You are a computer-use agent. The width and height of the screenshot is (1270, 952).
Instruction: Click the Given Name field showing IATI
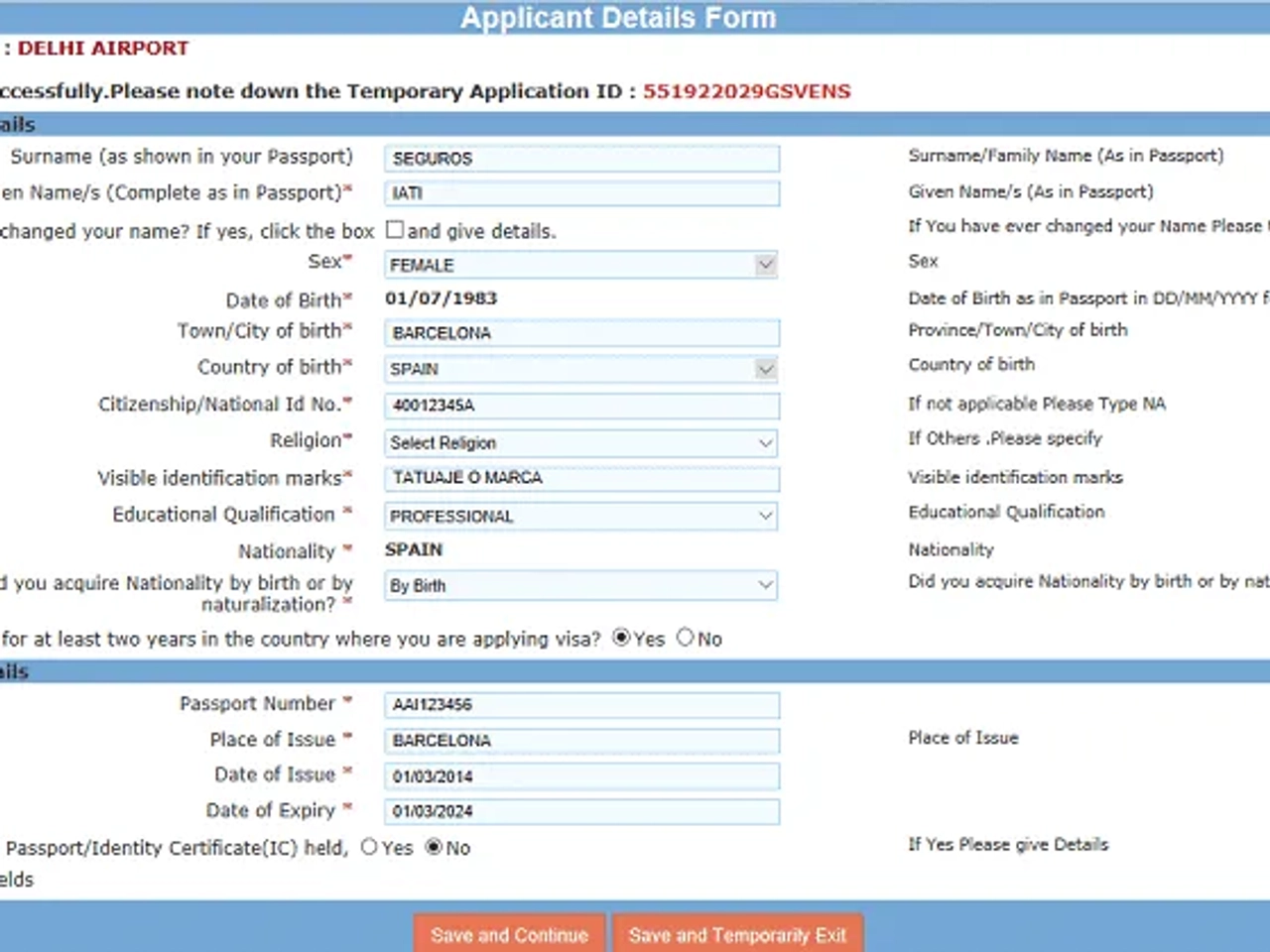click(581, 193)
